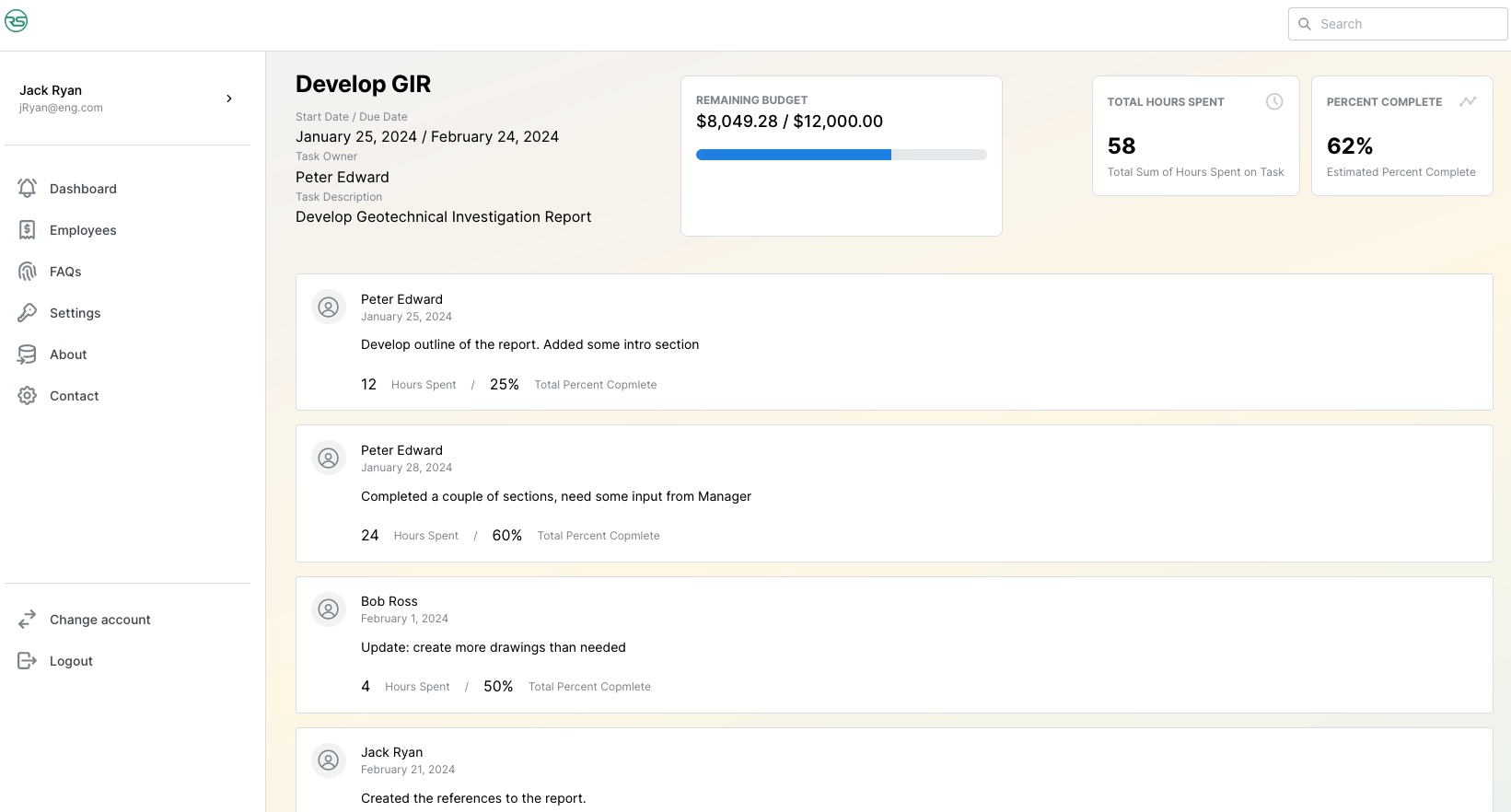Screen dimensions: 1511x812
Task: Click the February 21, 2024 date
Action: [x=408, y=770]
